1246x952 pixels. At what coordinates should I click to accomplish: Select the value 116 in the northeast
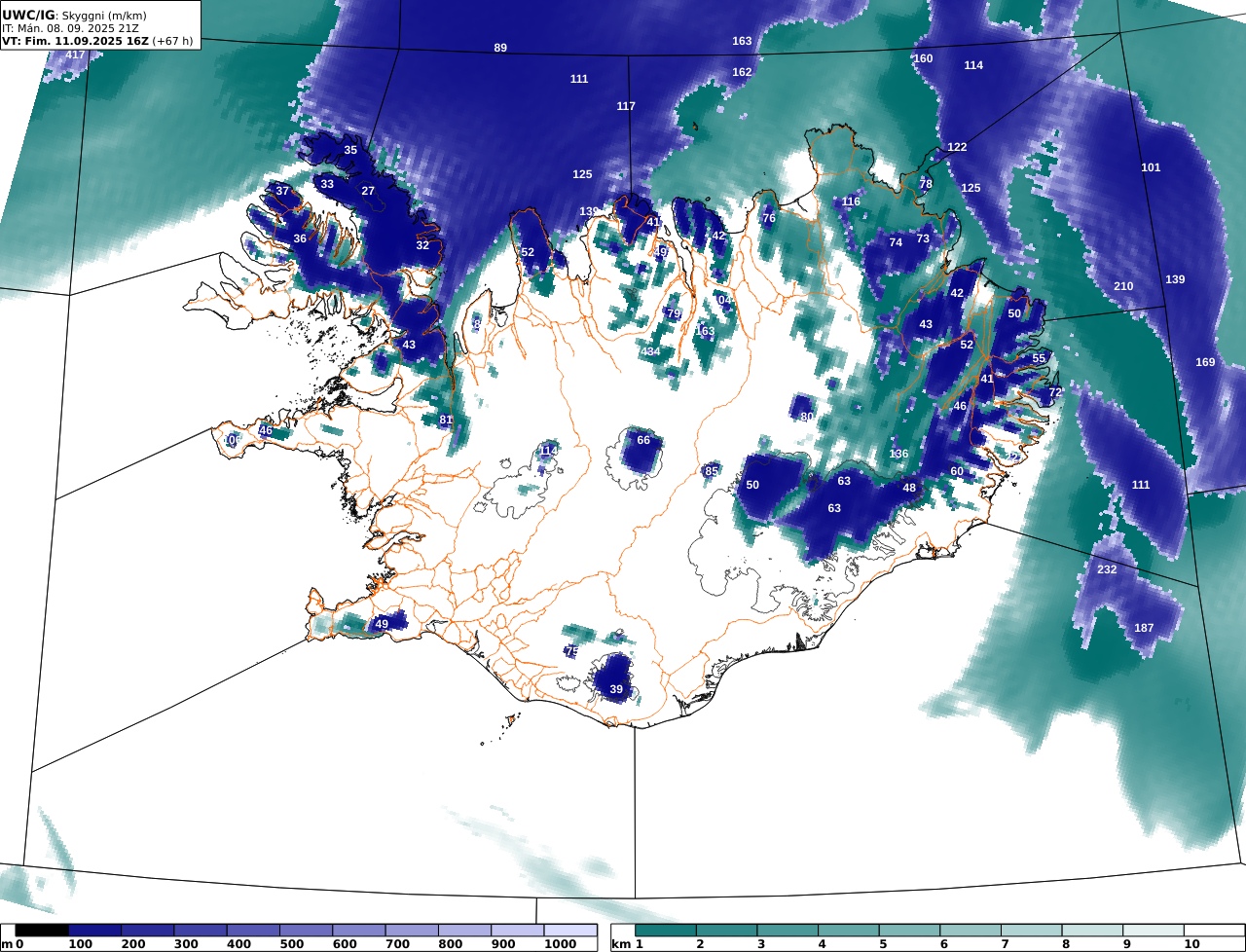tap(851, 201)
